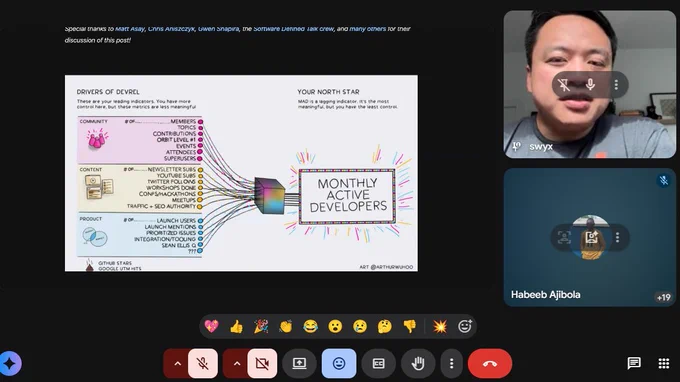Unmute the microphone in call controls
This screenshot has height=382, width=680.
pos(203,363)
